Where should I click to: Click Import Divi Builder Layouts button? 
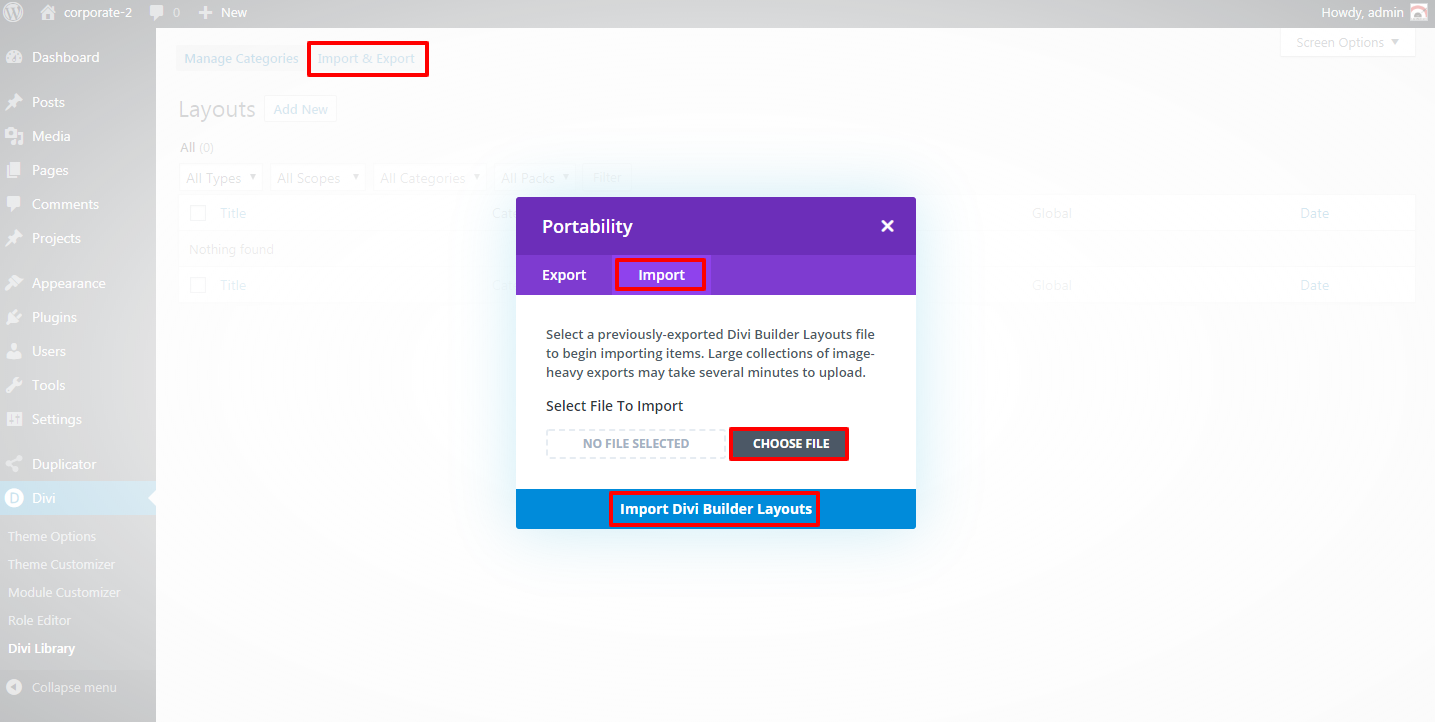point(715,509)
